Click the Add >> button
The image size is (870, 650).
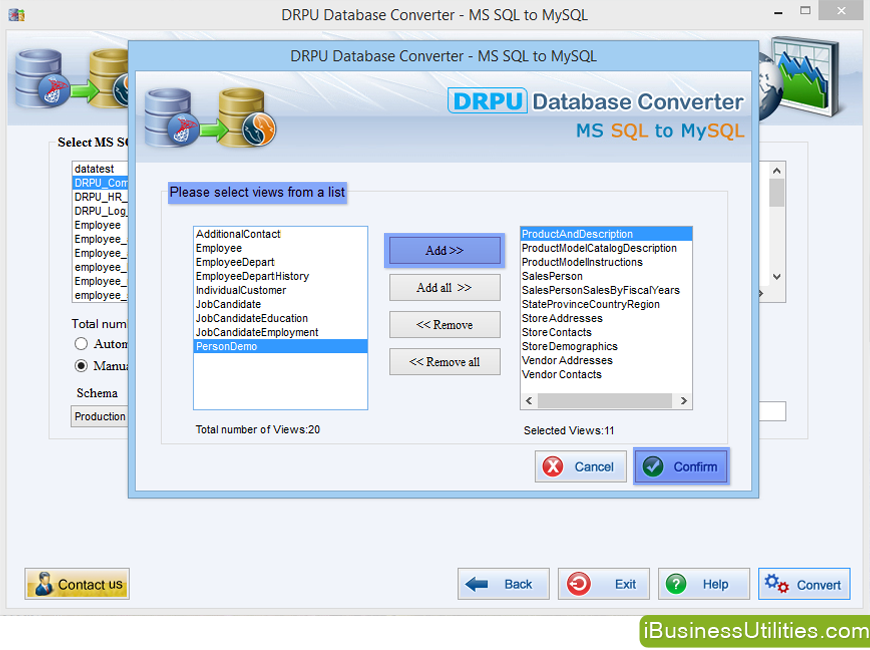(x=444, y=250)
